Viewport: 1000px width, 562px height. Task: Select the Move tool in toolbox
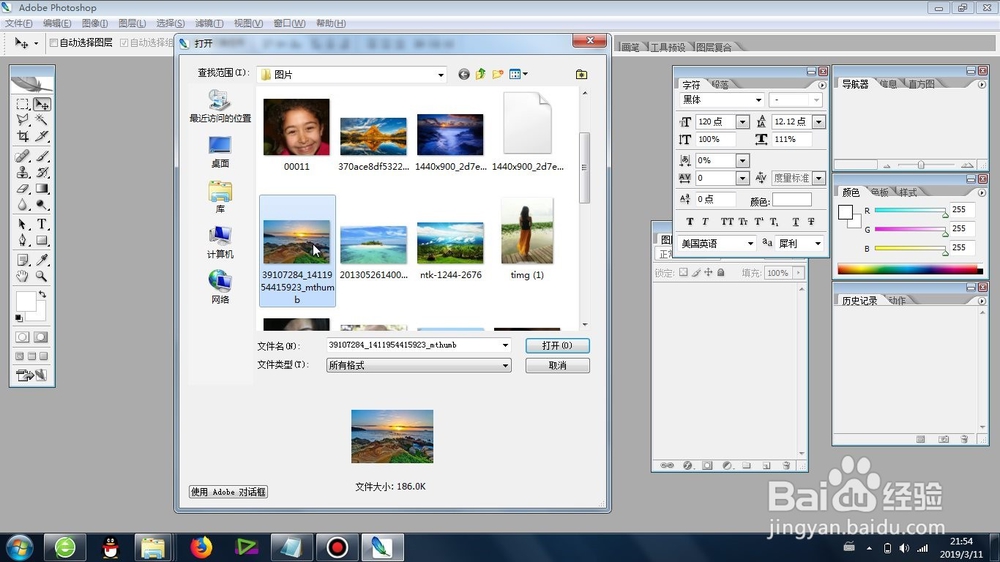42,104
